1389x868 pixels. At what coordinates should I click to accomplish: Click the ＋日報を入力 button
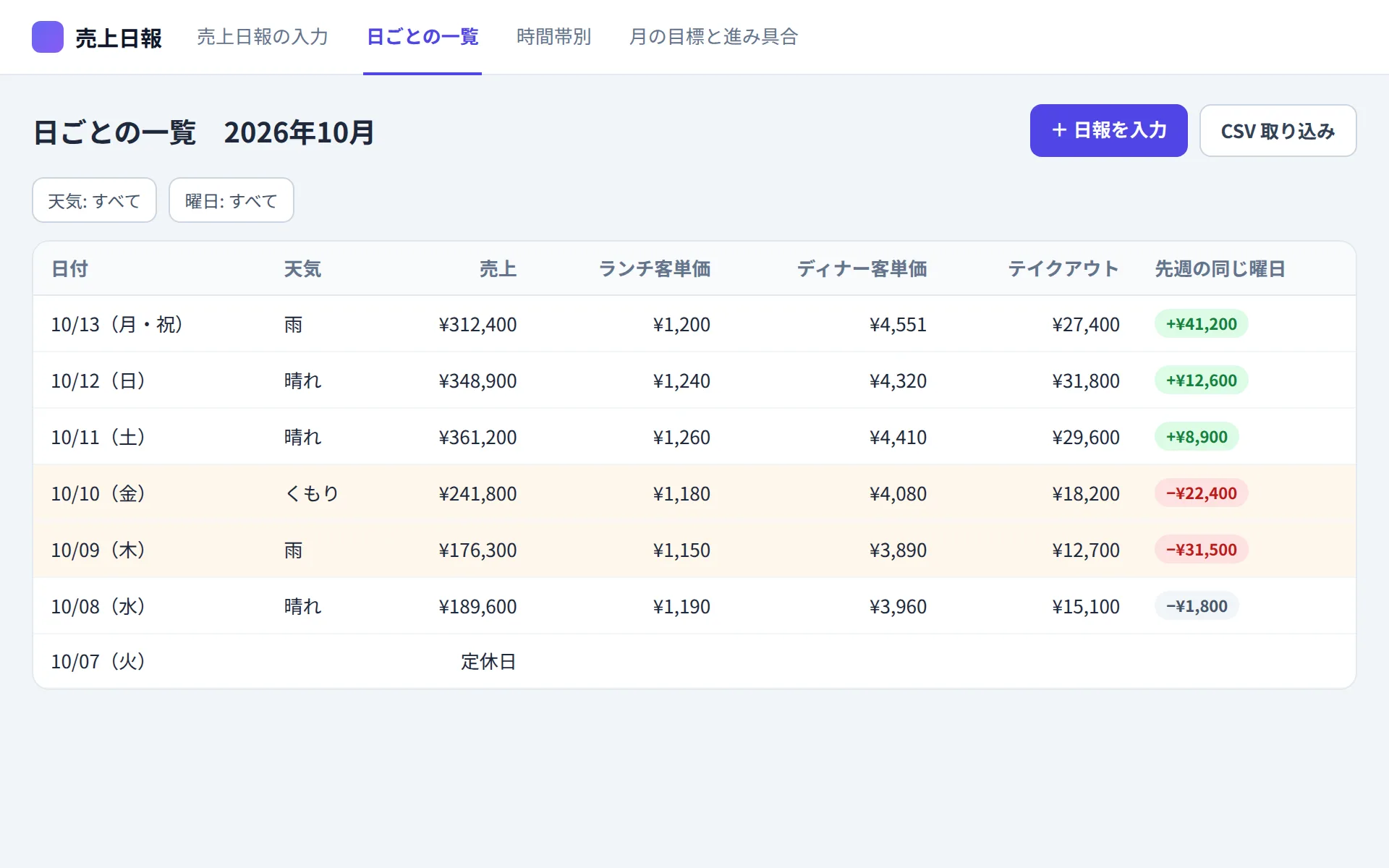point(1108,130)
